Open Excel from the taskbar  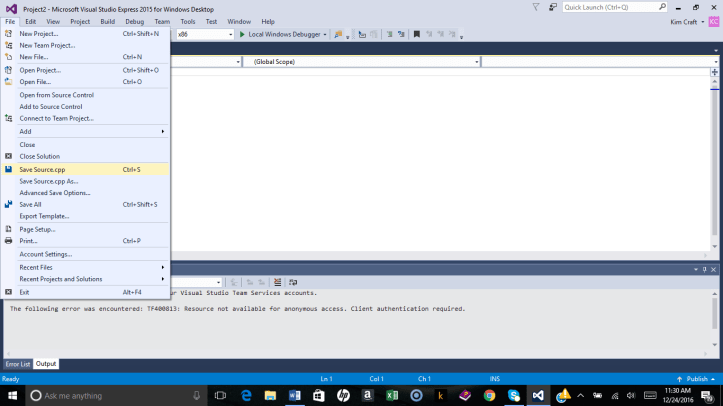pos(392,395)
